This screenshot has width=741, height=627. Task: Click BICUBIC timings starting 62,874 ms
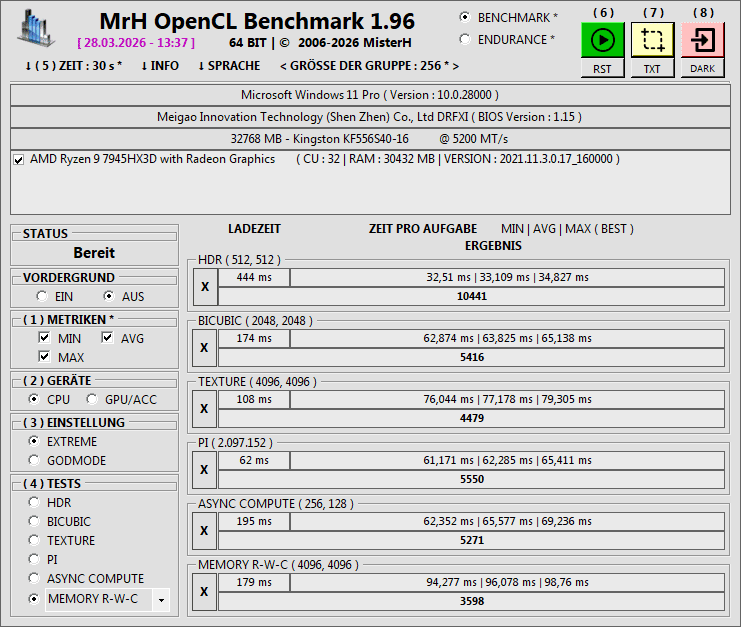507,338
